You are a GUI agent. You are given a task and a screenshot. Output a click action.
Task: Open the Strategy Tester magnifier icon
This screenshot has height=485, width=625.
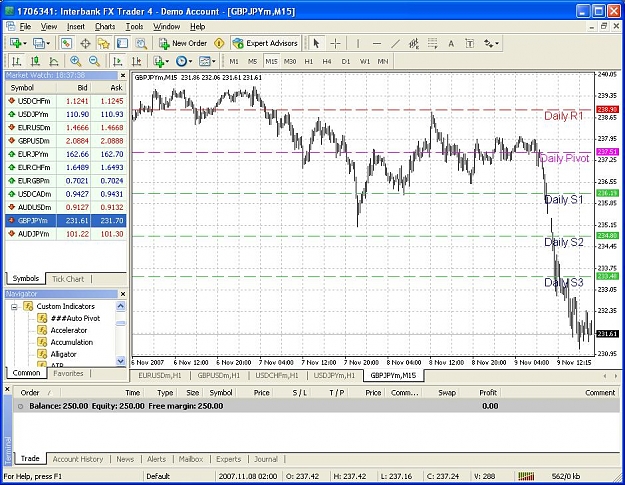pos(141,43)
